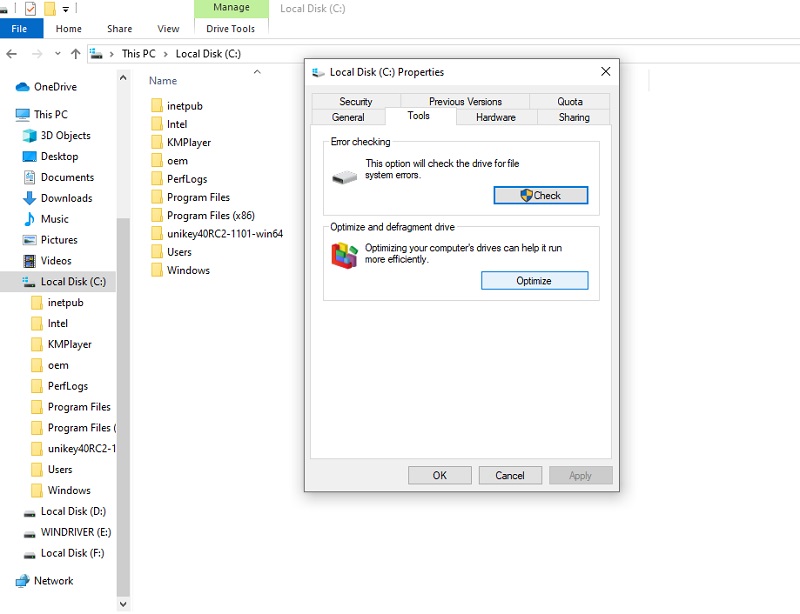
Task: Select Local Disk (C:) in navigation tree
Action: (x=58, y=282)
